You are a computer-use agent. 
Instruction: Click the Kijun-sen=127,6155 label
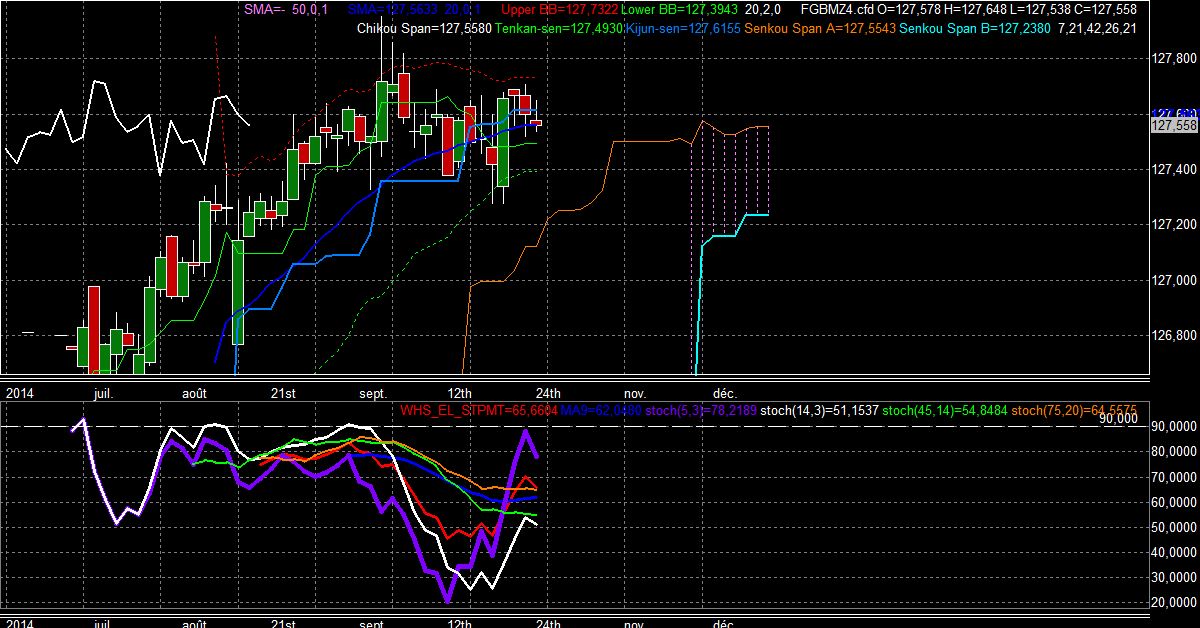click(x=681, y=28)
